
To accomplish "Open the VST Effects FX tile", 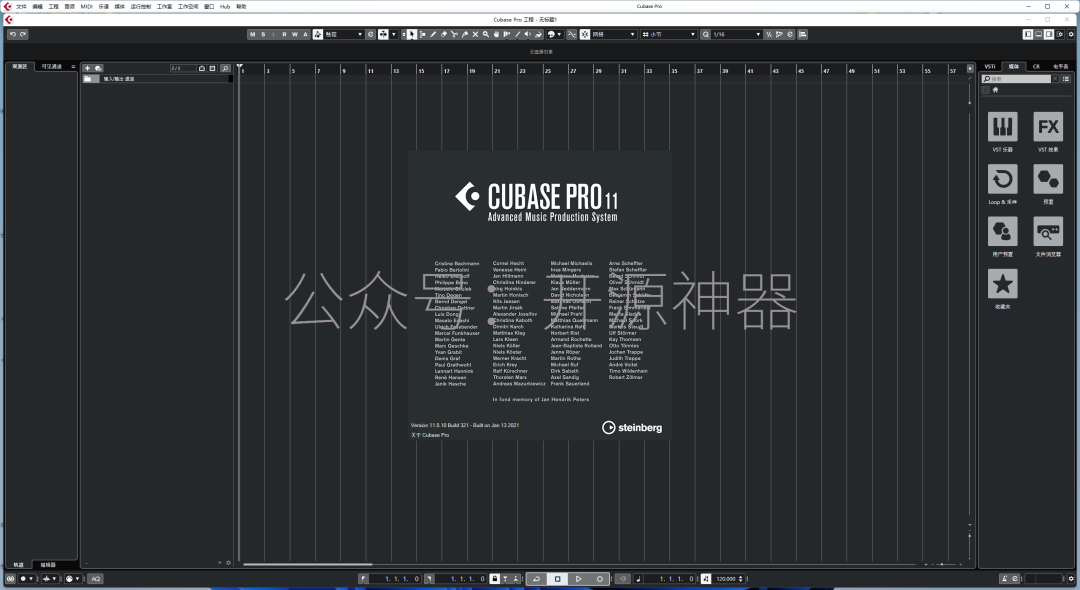I will pos(1048,127).
